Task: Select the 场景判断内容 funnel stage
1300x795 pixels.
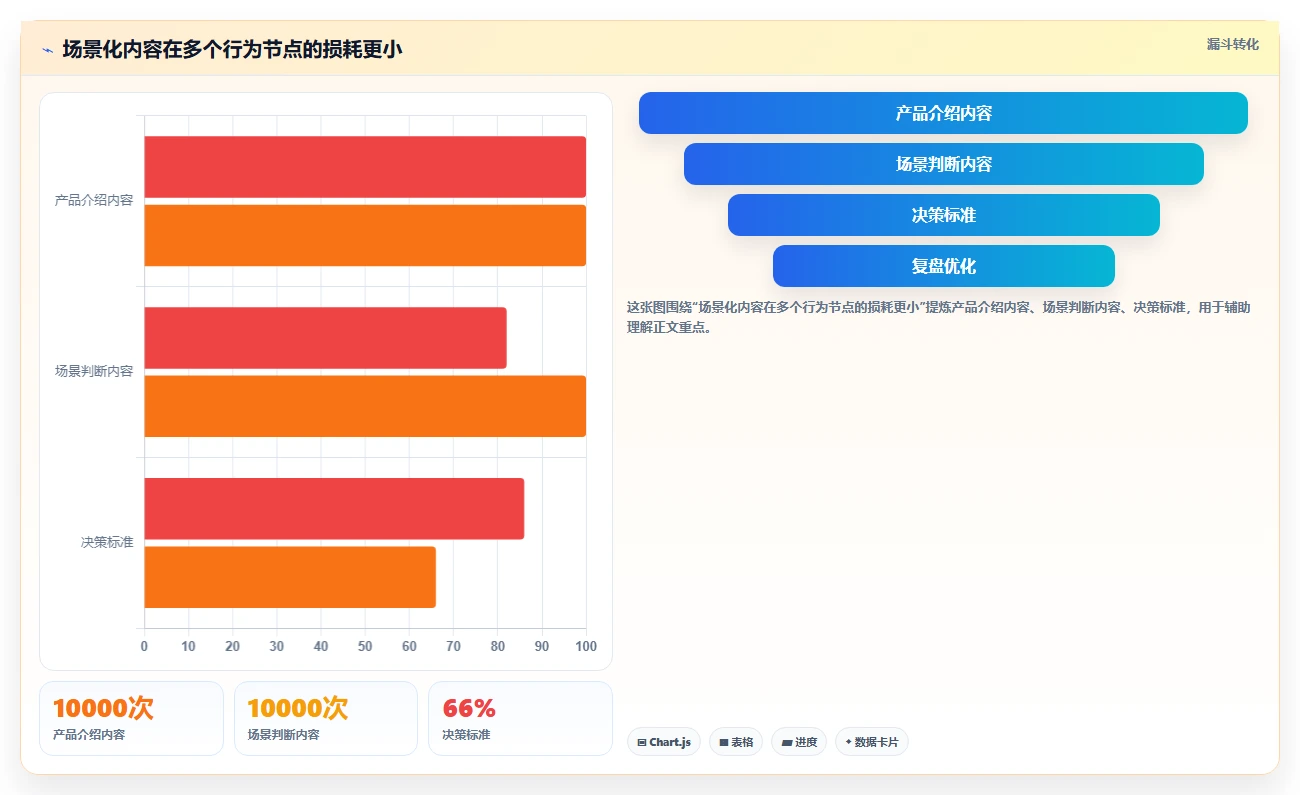Action: click(x=943, y=164)
